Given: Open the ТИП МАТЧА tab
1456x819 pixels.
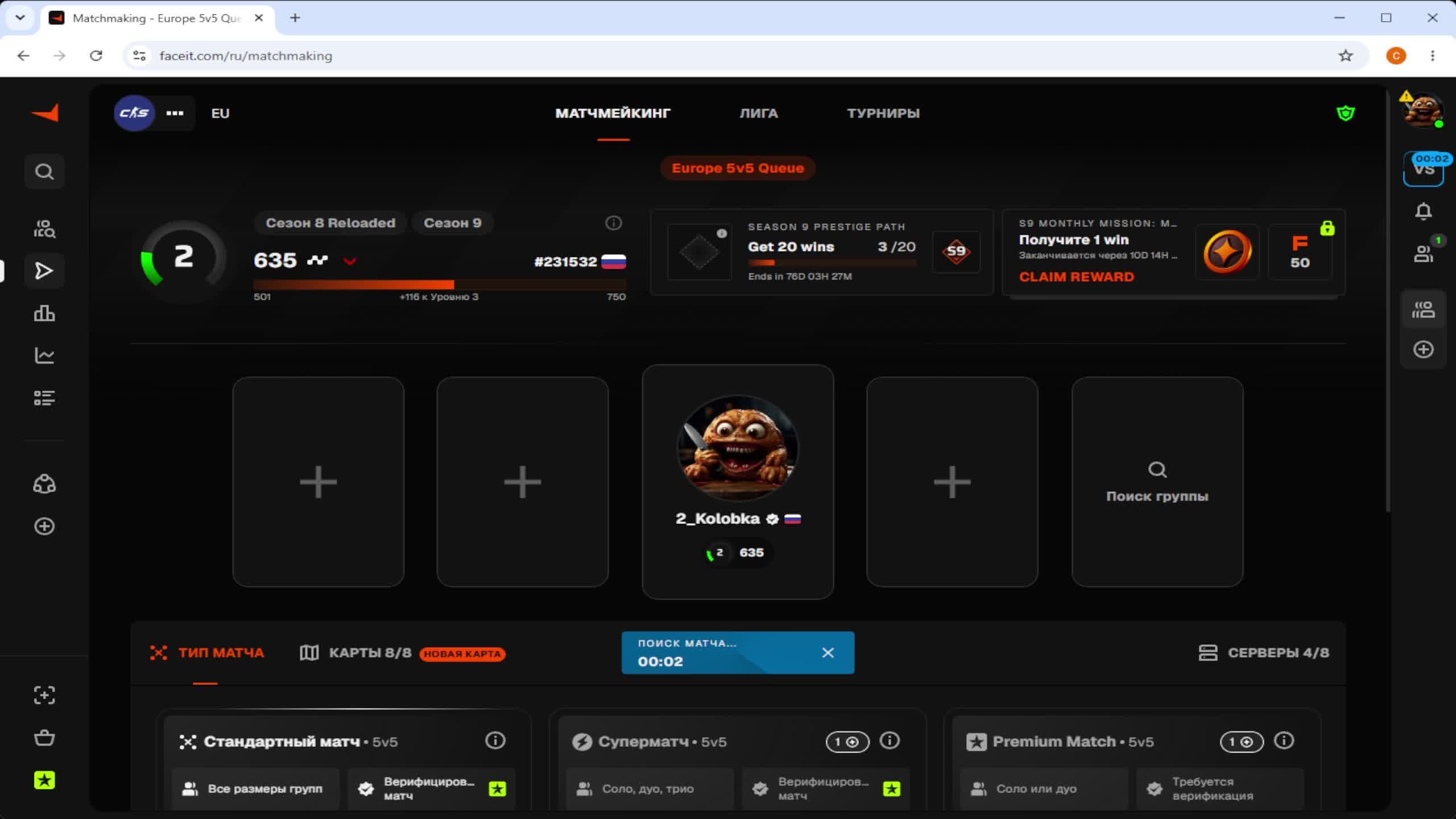Looking at the screenshot, I should coord(207,652).
